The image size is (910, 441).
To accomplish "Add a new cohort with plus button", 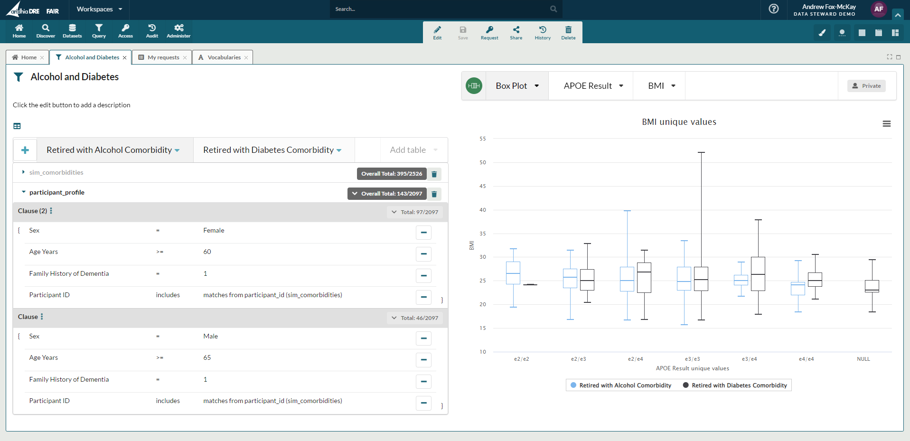I will click(x=25, y=150).
